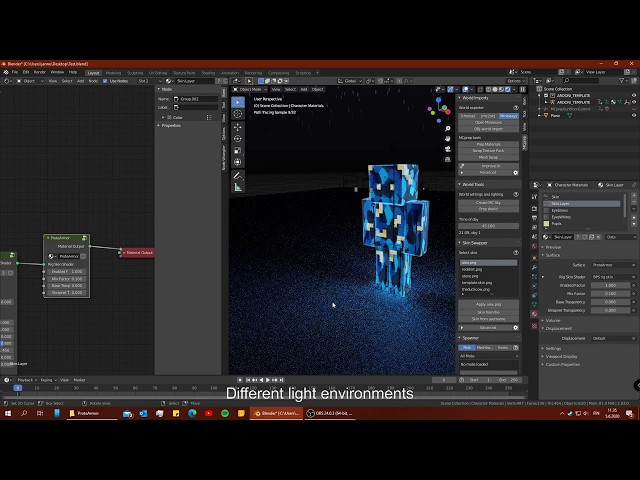Click the Apply skin png button

click(x=489, y=304)
